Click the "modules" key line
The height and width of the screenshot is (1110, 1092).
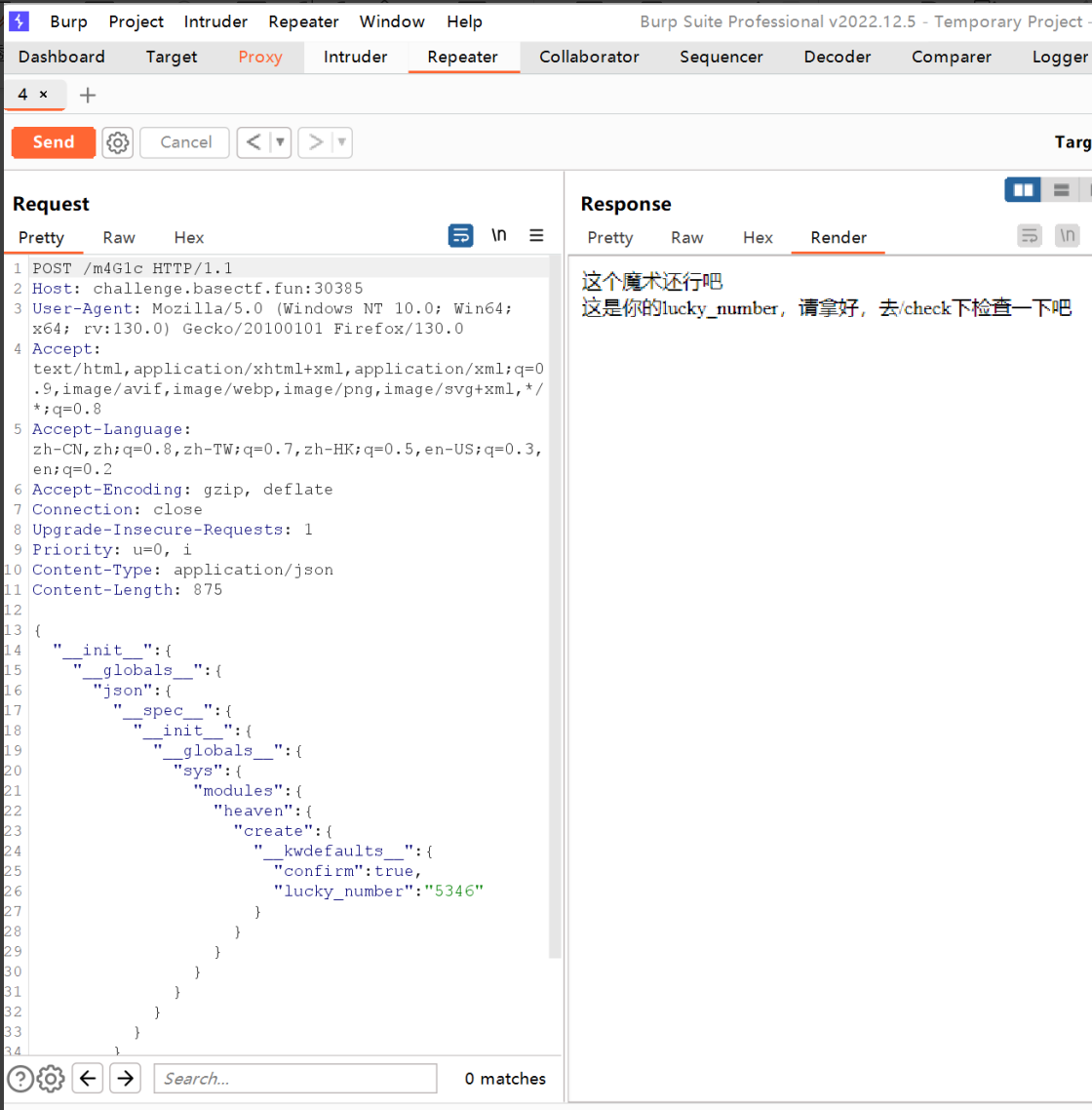(x=249, y=791)
